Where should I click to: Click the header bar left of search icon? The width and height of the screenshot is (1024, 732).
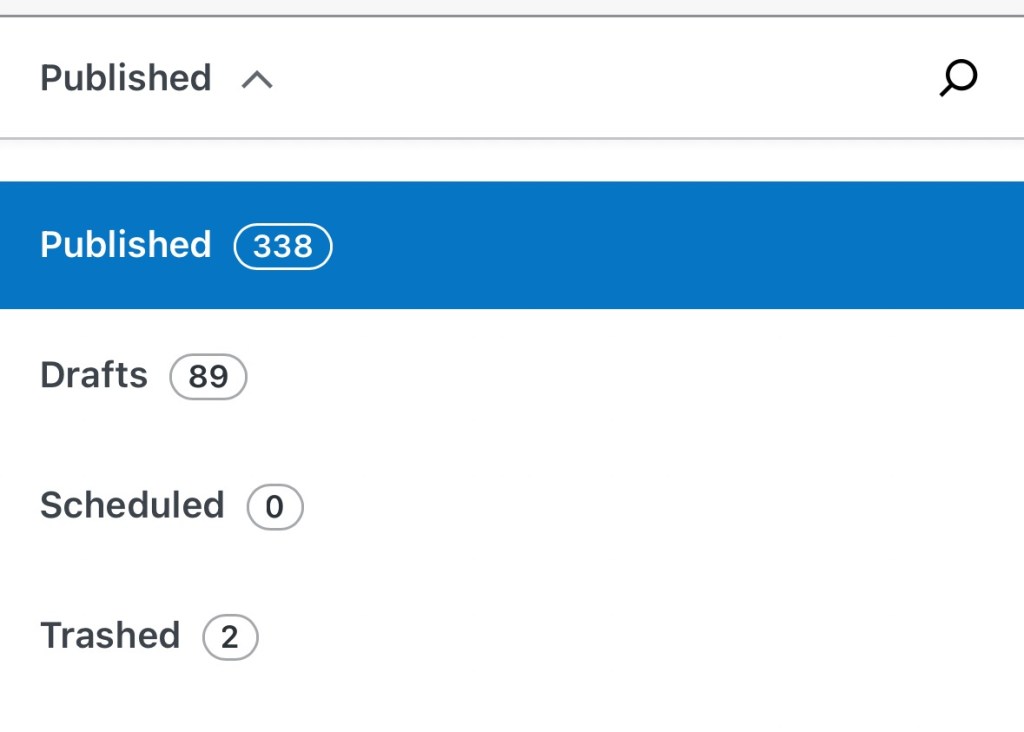pyautogui.click(x=600, y=78)
